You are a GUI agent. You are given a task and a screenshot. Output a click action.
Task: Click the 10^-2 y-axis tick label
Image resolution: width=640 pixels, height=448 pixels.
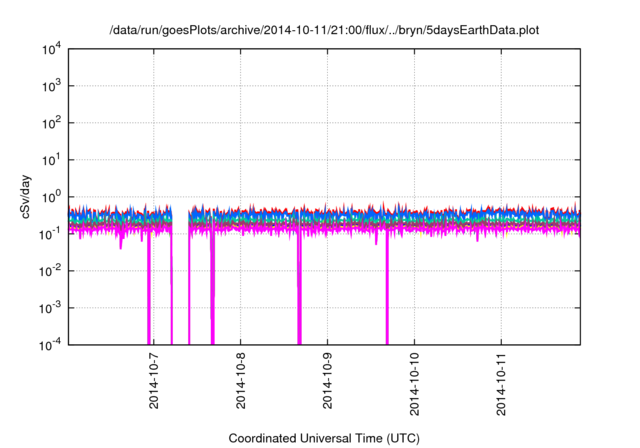point(50,271)
